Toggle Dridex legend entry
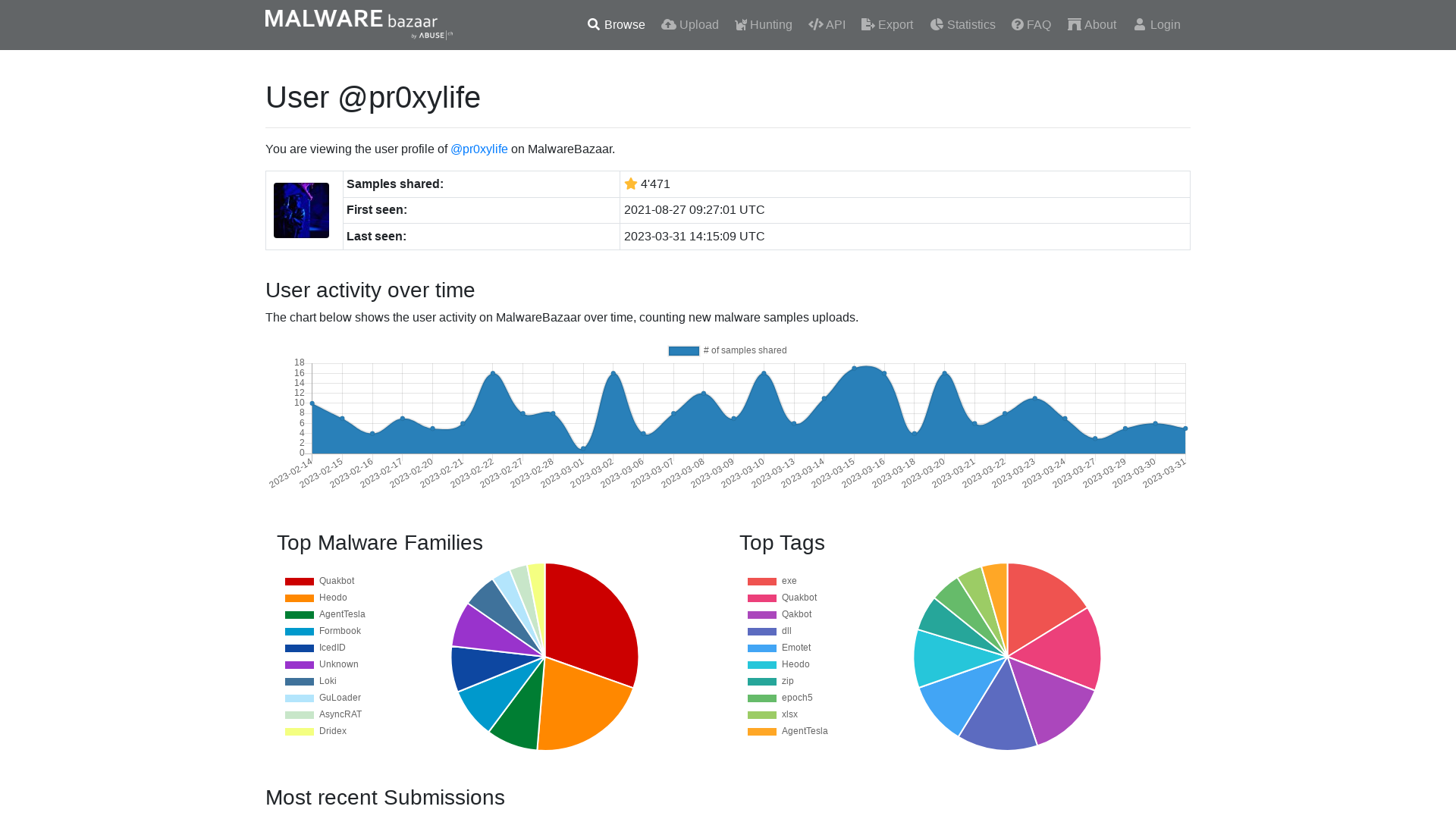This screenshot has height=819, width=1456. click(x=315, y=731)
